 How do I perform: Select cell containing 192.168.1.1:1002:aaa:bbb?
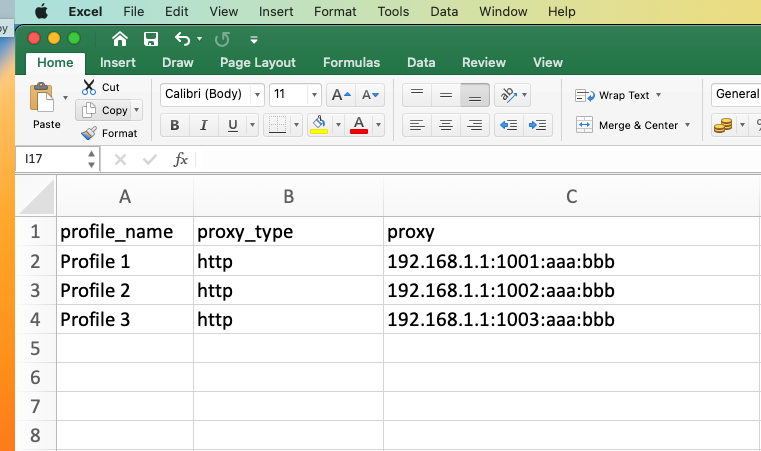point(571,290)
